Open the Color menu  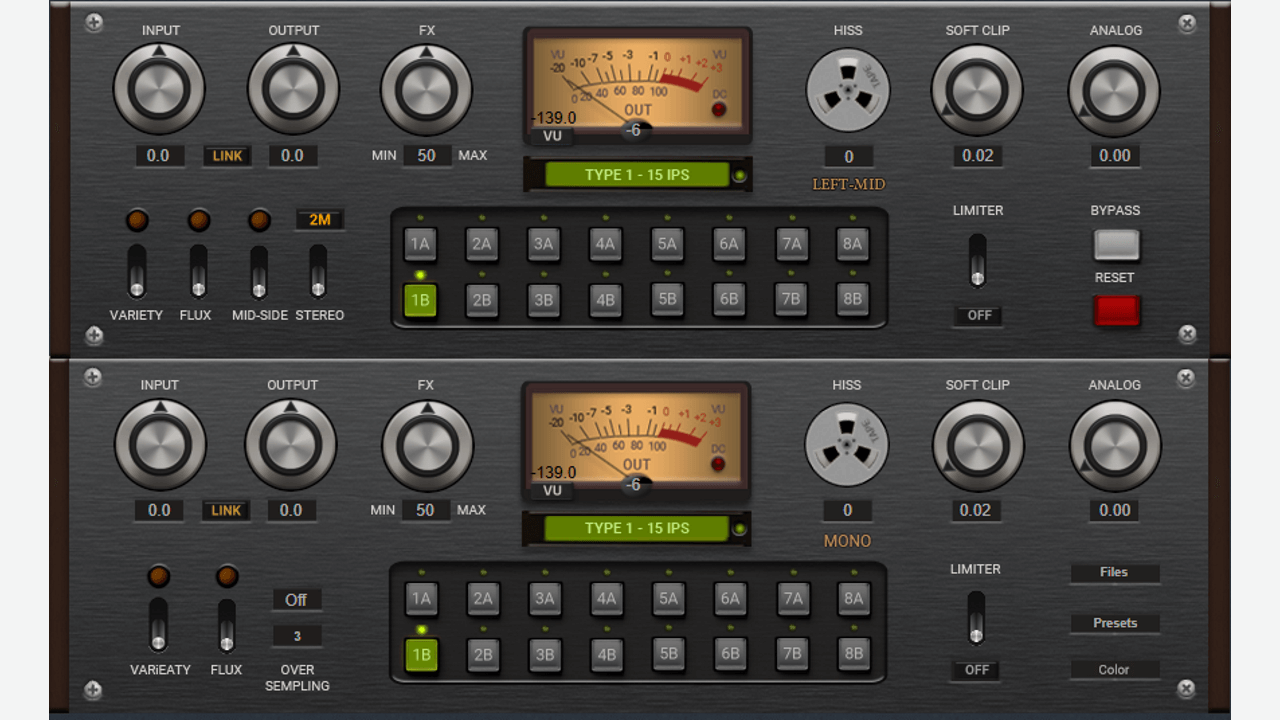coord(1114,670)
